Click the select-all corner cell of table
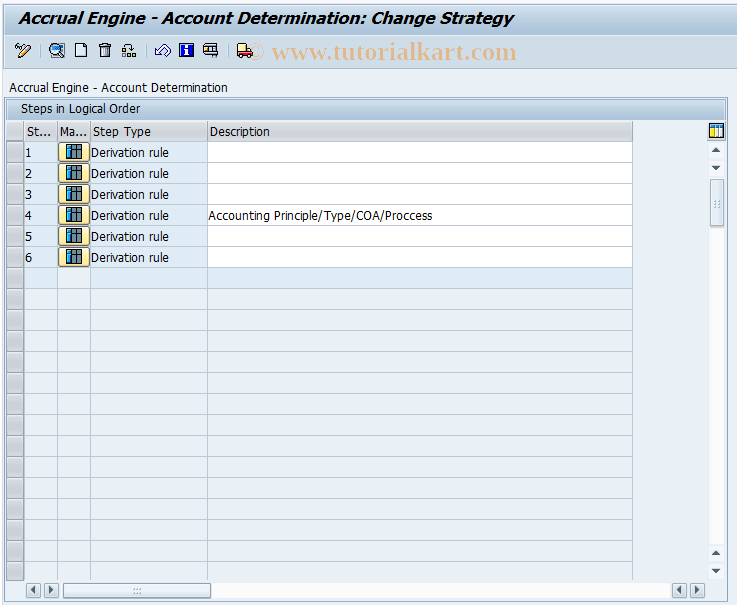The image size is (737, 605). pos(15,131)
